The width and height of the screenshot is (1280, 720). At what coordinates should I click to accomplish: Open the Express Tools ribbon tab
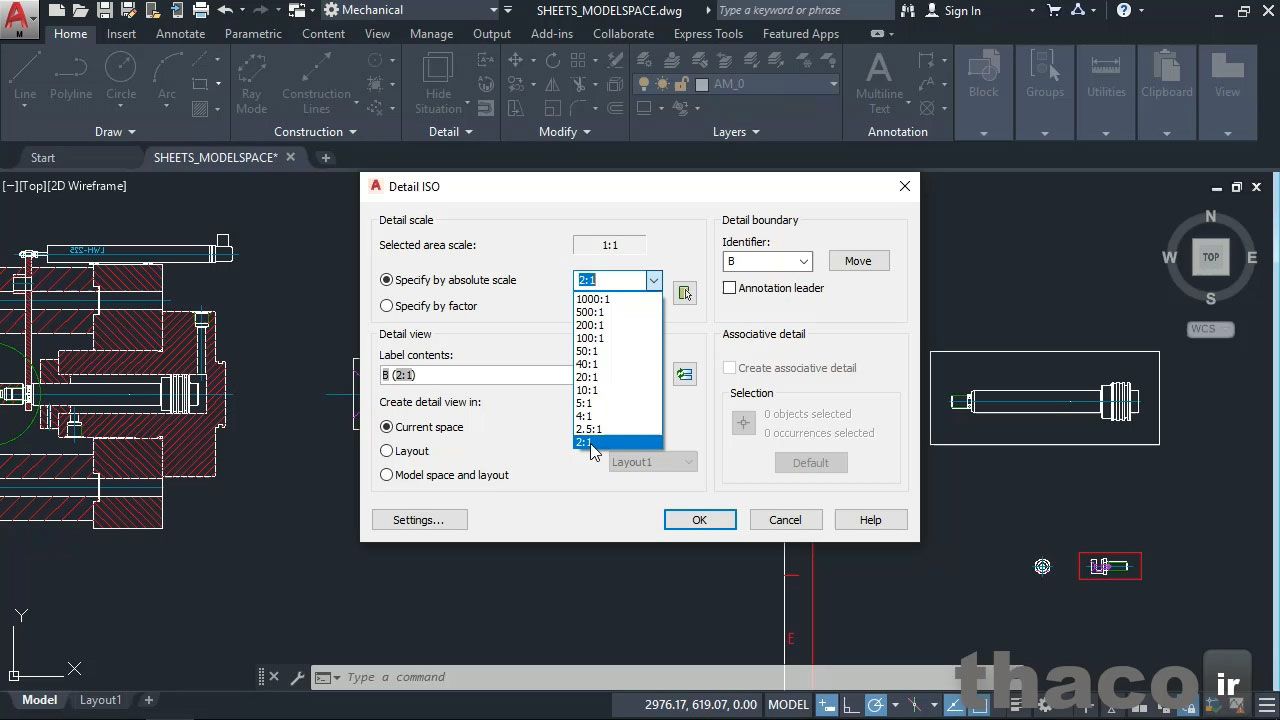click(x=708, y=34)
